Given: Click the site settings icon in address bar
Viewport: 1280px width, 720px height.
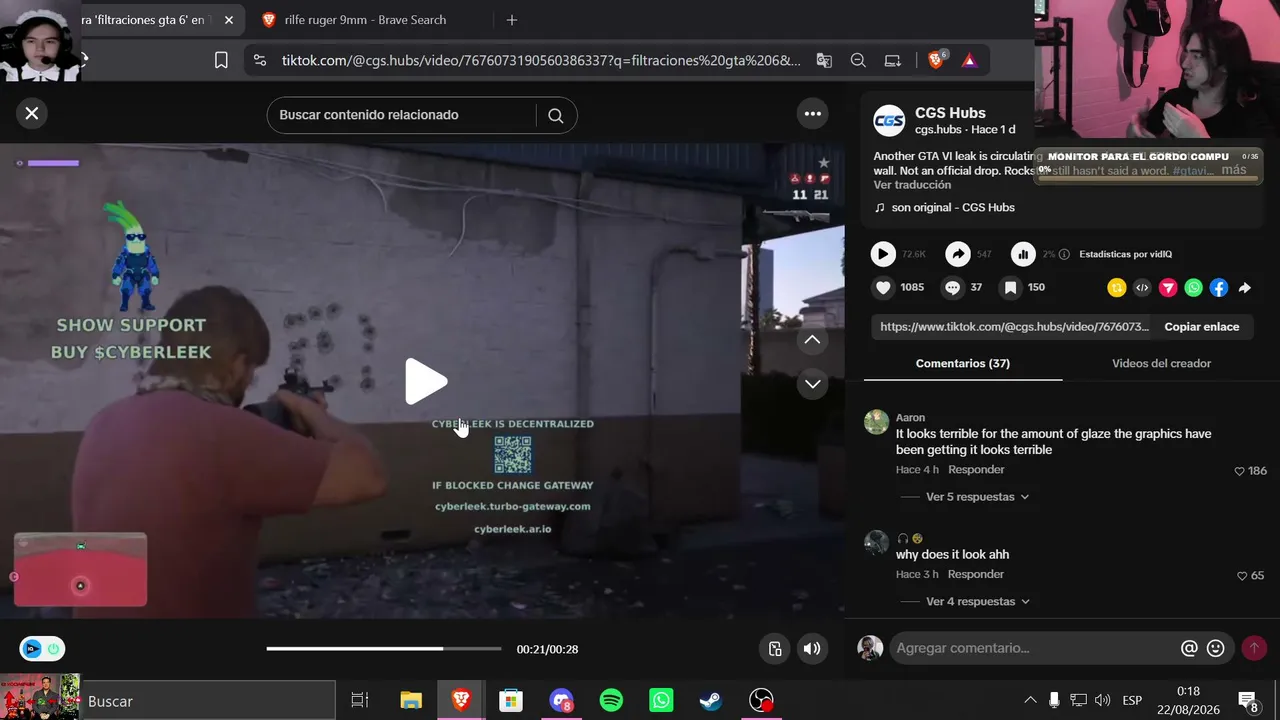Looking at the screenshot, I should [260, 60].
